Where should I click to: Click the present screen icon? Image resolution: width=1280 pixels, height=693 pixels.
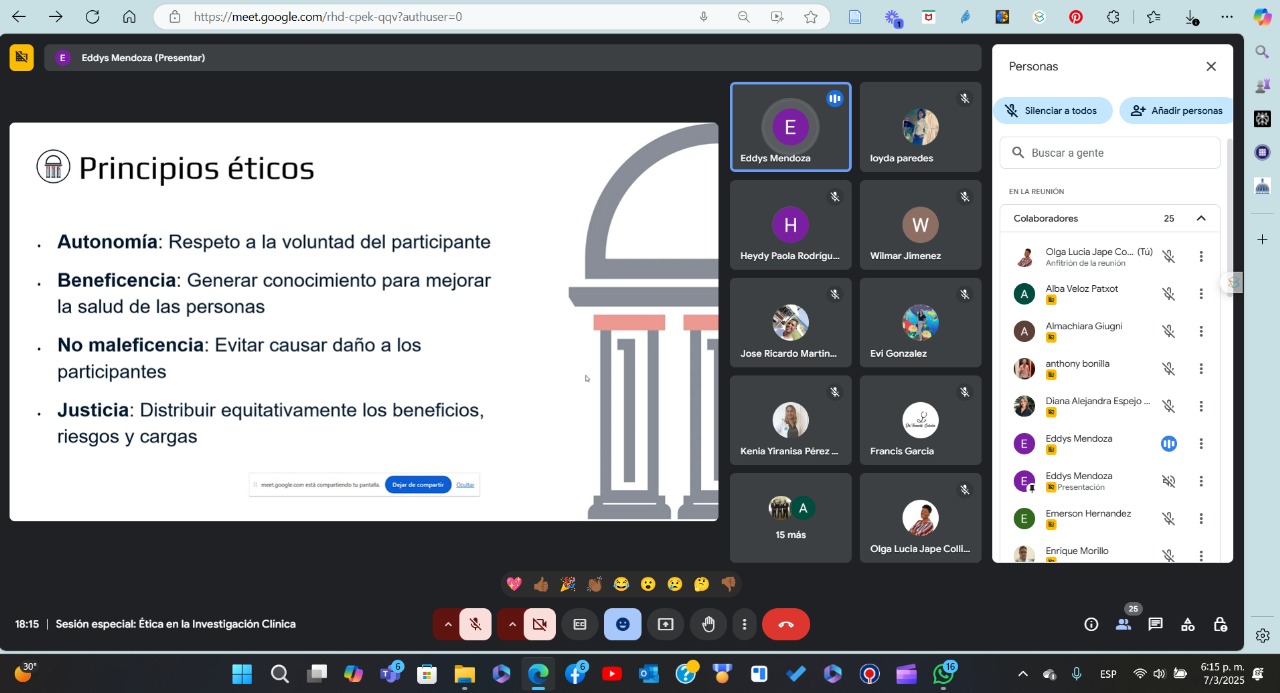665,624
